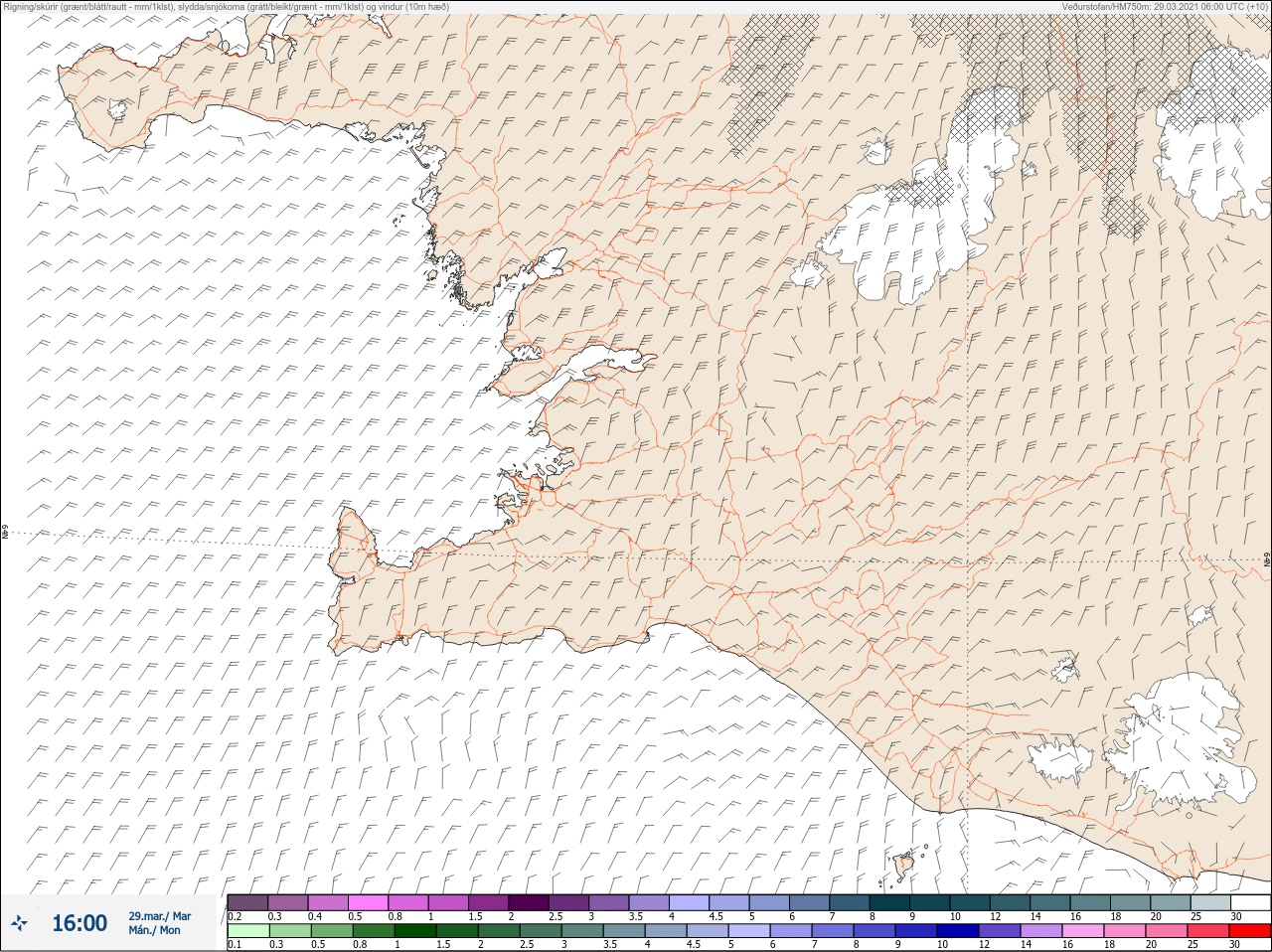1272x952 pixels.
Task: Click the small island off the south coast
Action: coord(904,867)
